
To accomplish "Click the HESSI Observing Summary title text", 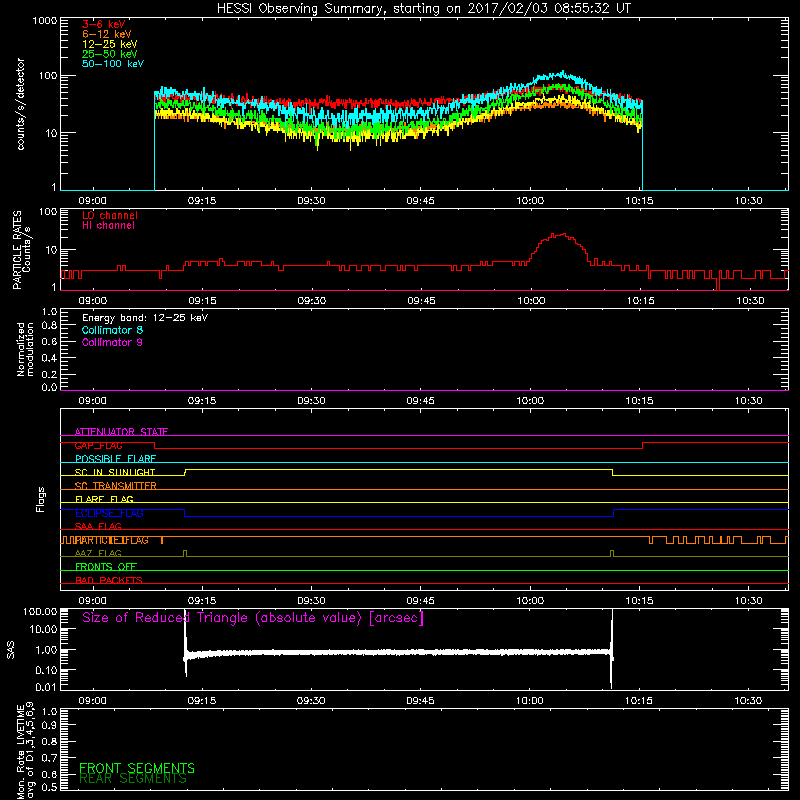I will point(424,9).
